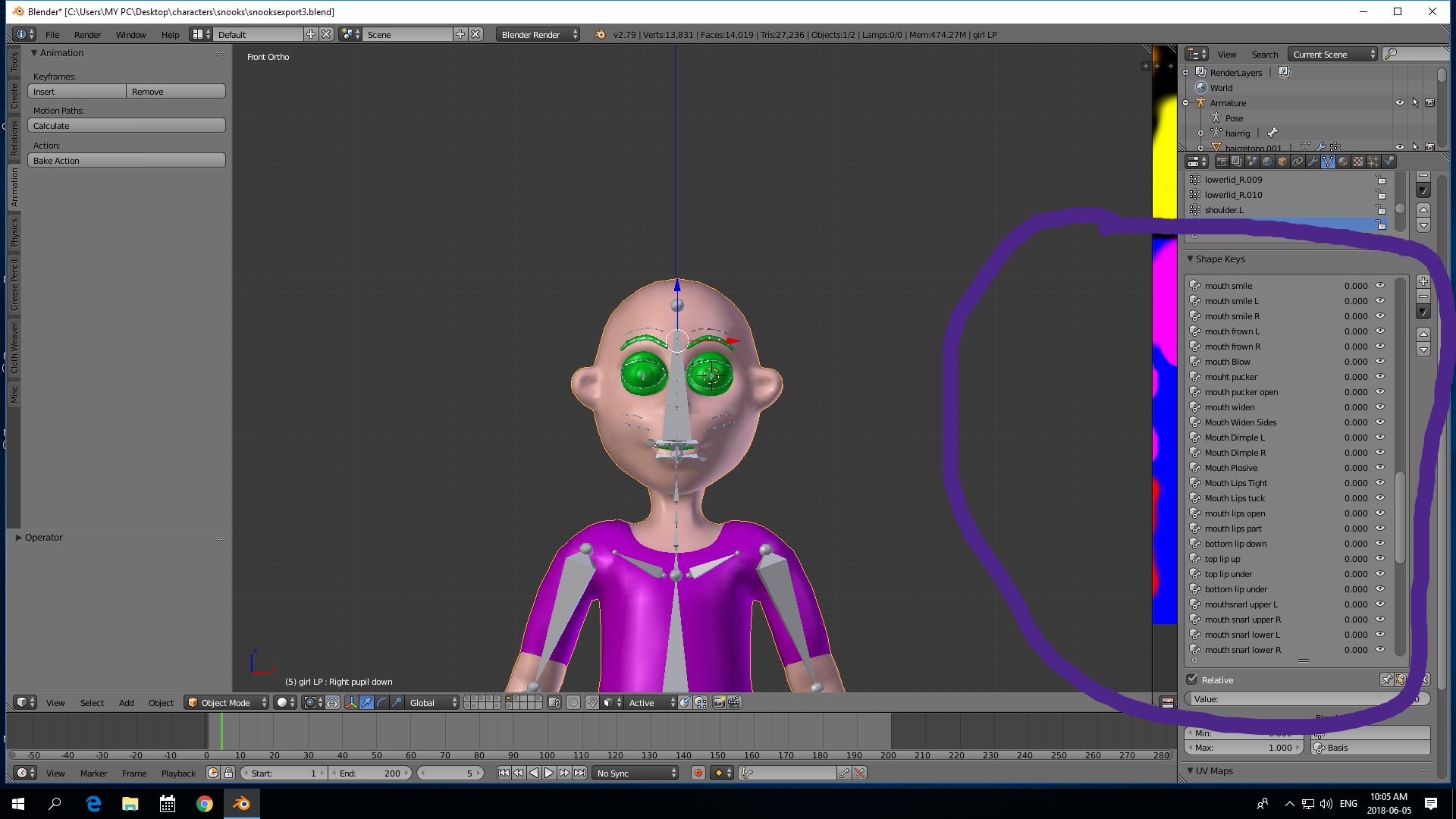This screenshot has height=819, width=1456.
Task: Jump to the last frame
Action: coord(579,773)
